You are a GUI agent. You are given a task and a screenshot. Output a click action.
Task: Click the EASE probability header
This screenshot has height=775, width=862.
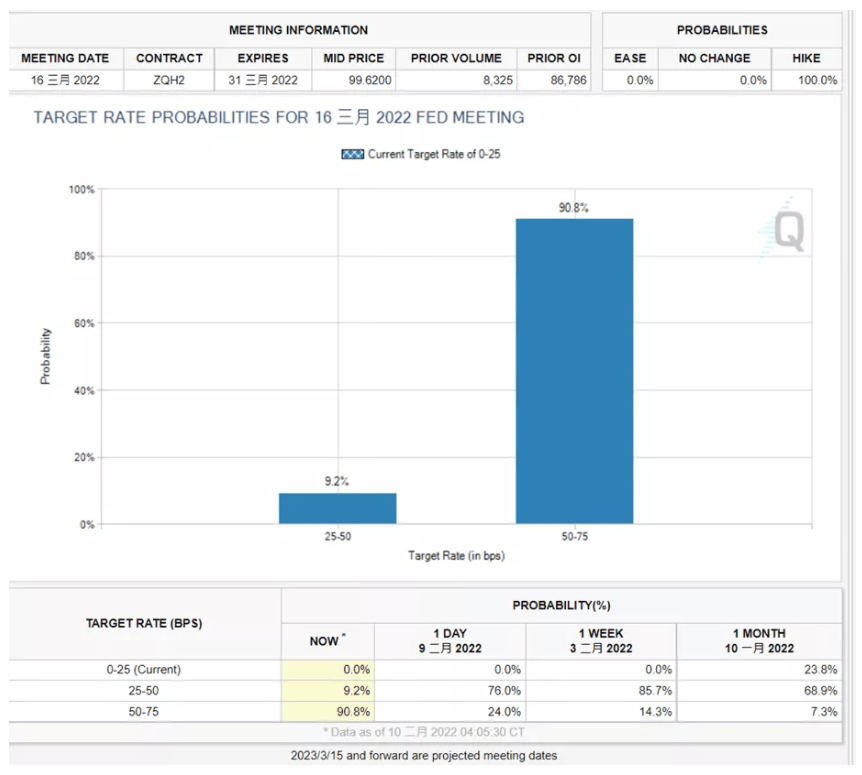(x=630, y=58)
